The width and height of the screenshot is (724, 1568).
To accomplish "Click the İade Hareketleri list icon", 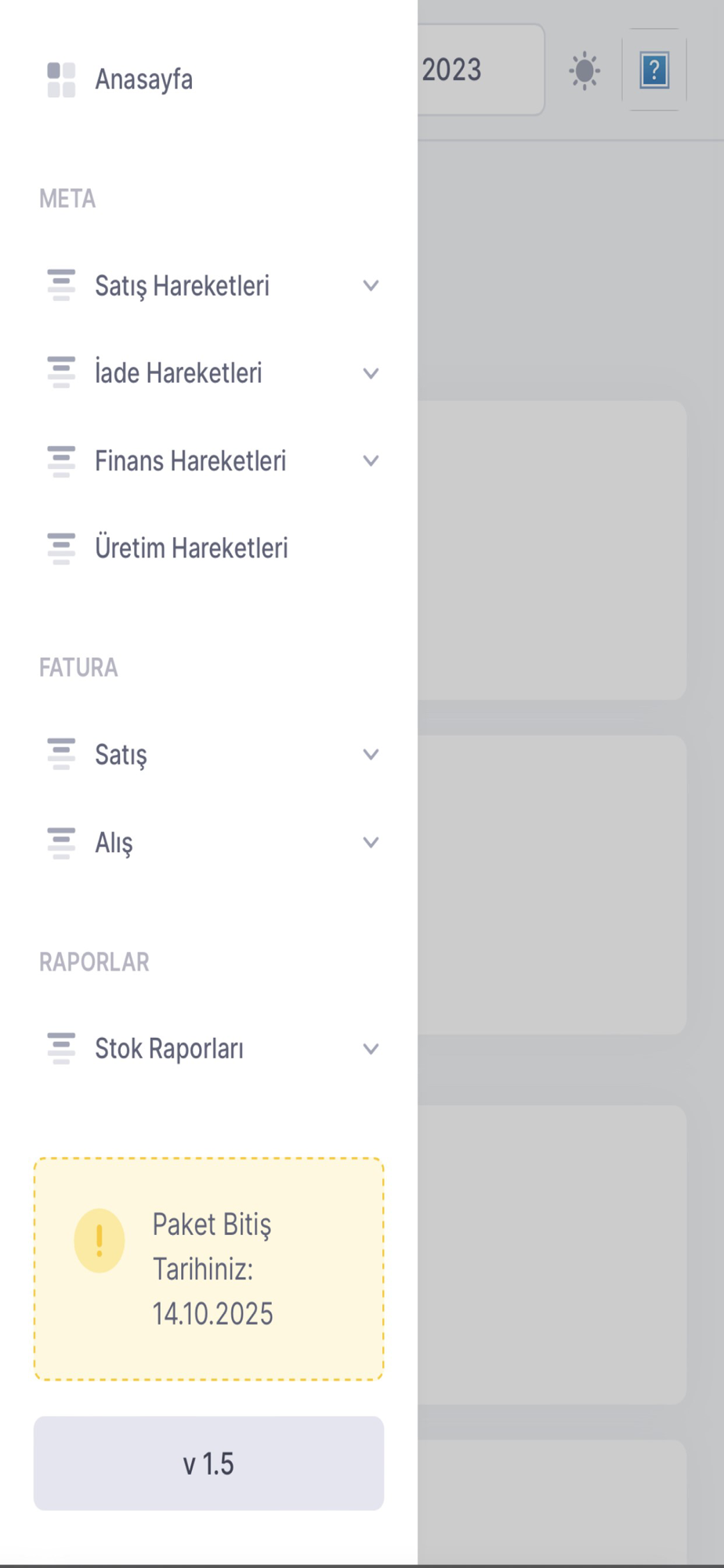I will 61,372.
